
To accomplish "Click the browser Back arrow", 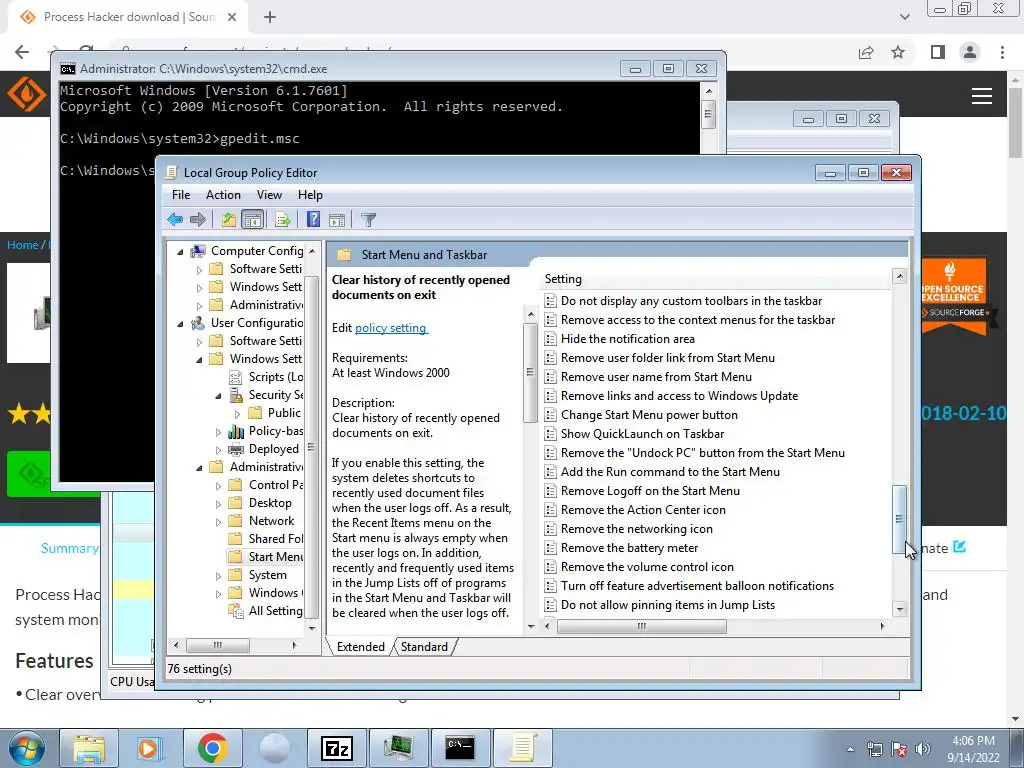I will pos(22,52).
